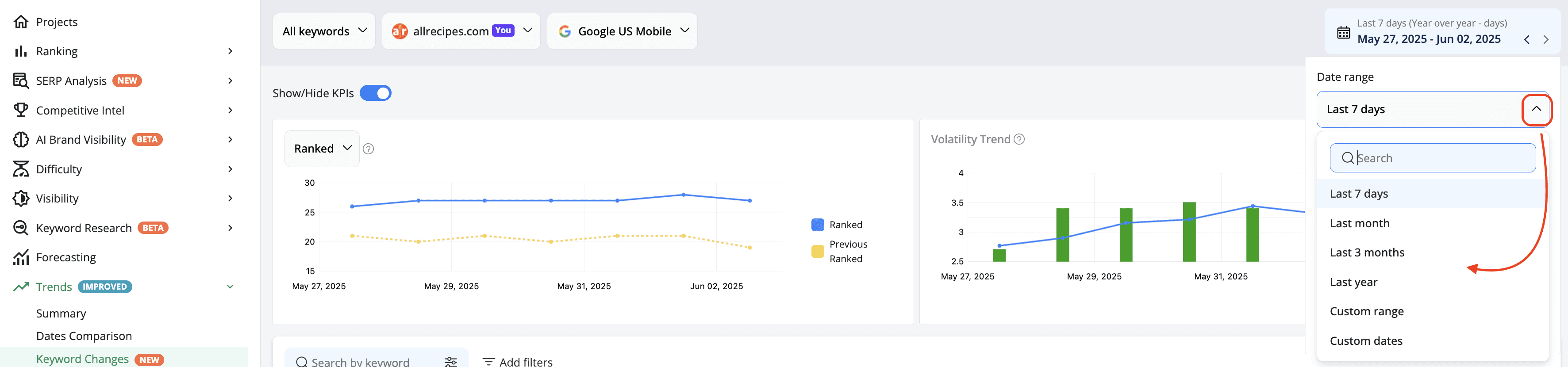Click the help icon beside the Ranked dropdown

(x=368, y=149)
